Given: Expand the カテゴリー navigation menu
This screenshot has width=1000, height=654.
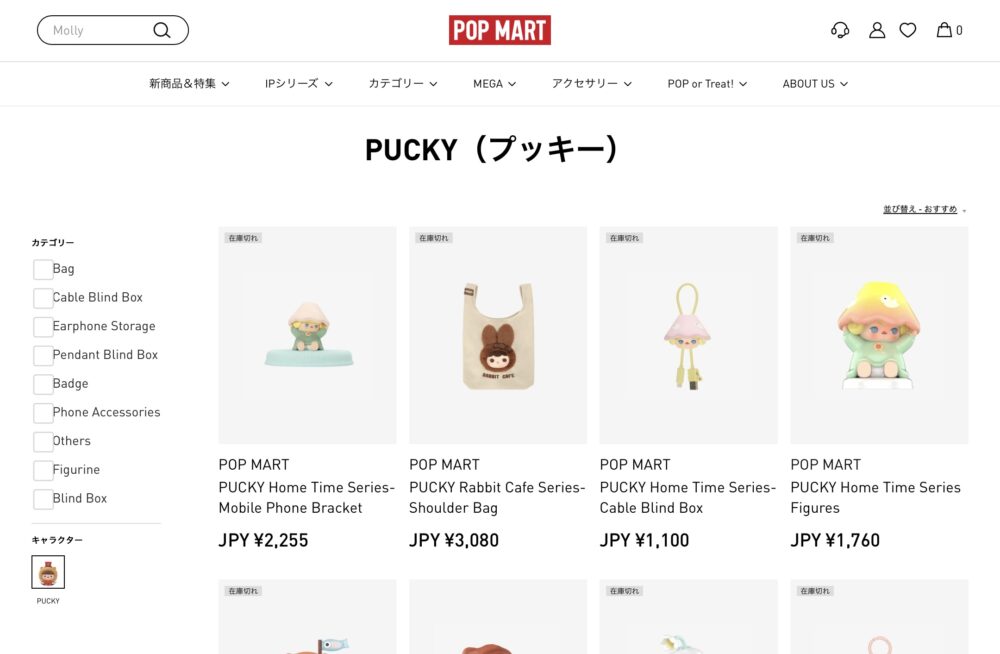Looking at the screenshot, I should click(x=403, y=84).
